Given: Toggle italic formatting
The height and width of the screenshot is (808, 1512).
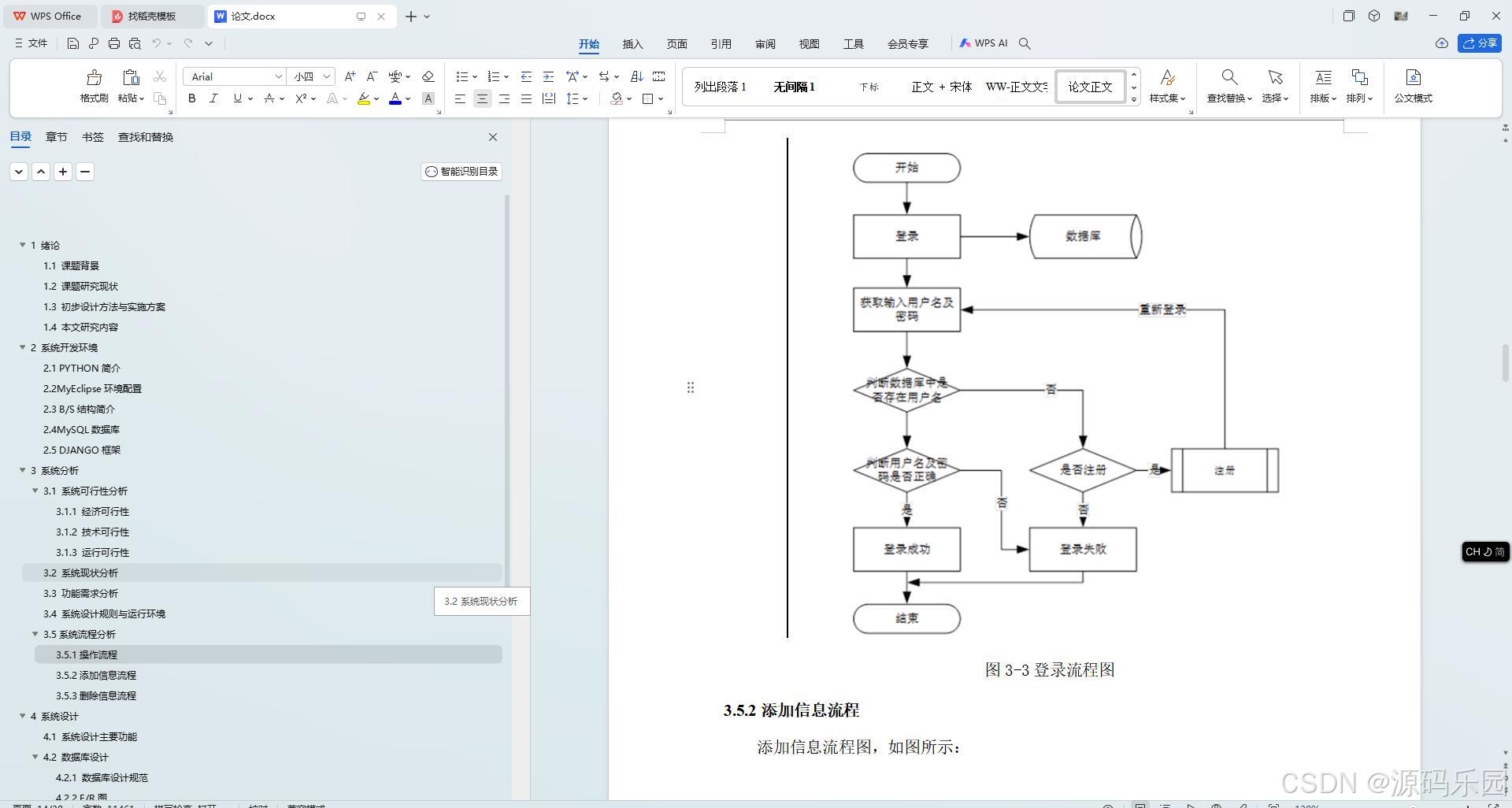Looking at the screenshot, I should click(213, 98).
